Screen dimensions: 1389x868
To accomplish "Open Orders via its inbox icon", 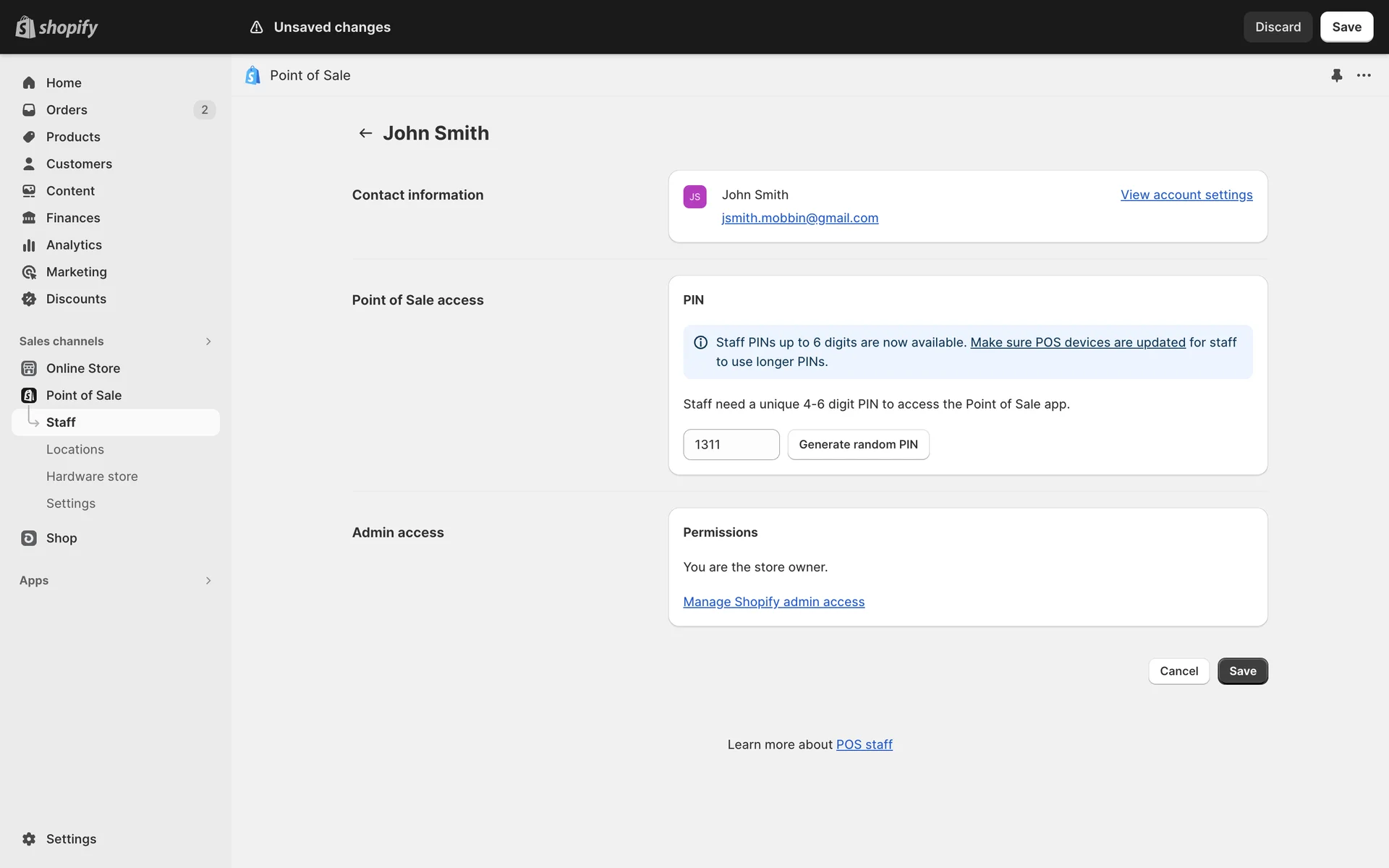I will pos(29,110).
